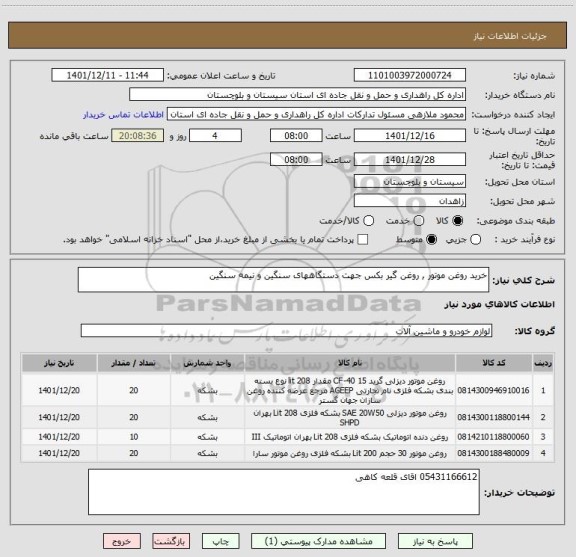Click quantity 10 in row 3
576x557 pixels.
coord(134,437)
